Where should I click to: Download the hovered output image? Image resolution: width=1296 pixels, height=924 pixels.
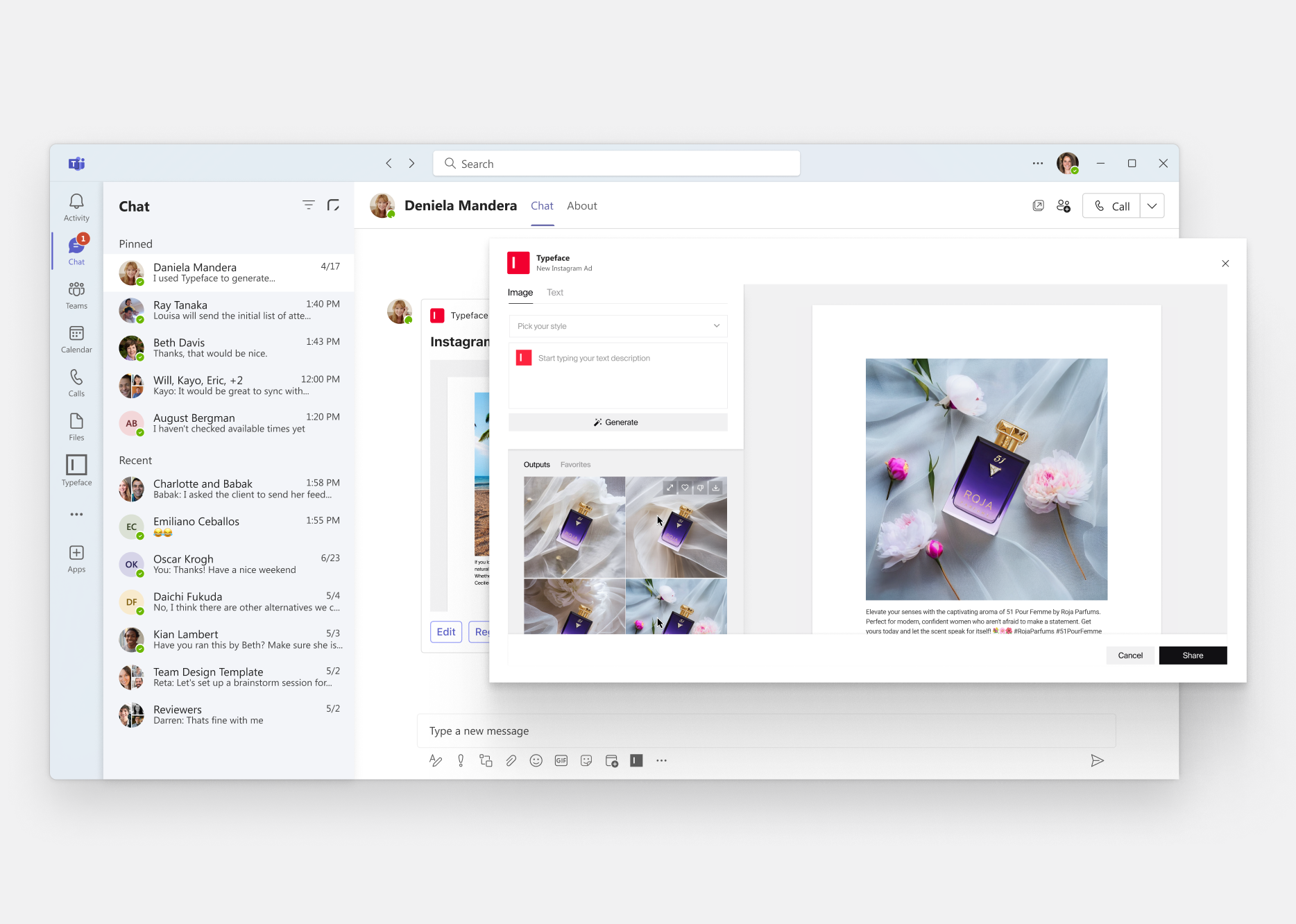tap(716, 488)
